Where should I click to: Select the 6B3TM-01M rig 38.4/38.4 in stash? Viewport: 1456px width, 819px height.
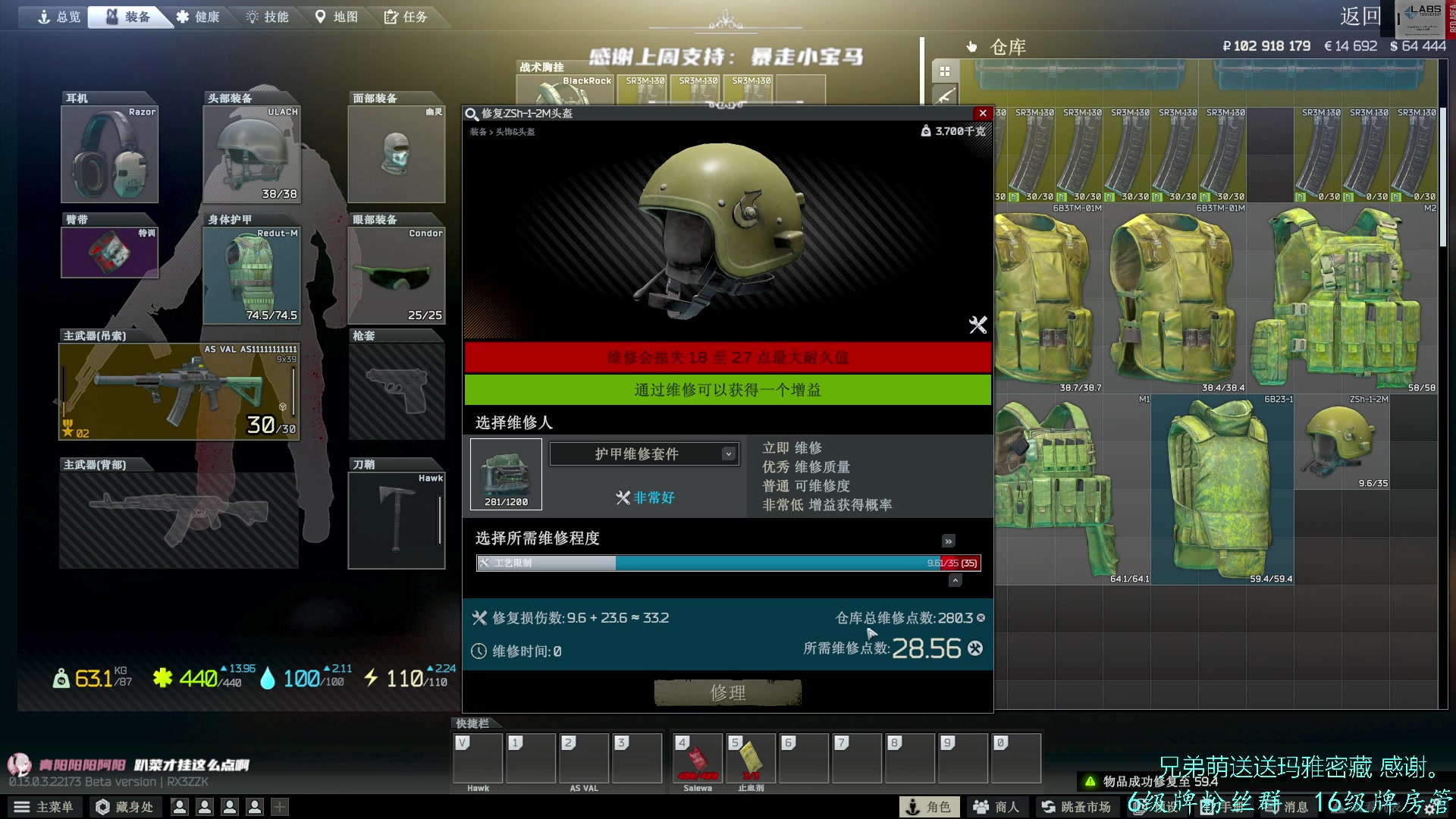[1175, 298]
